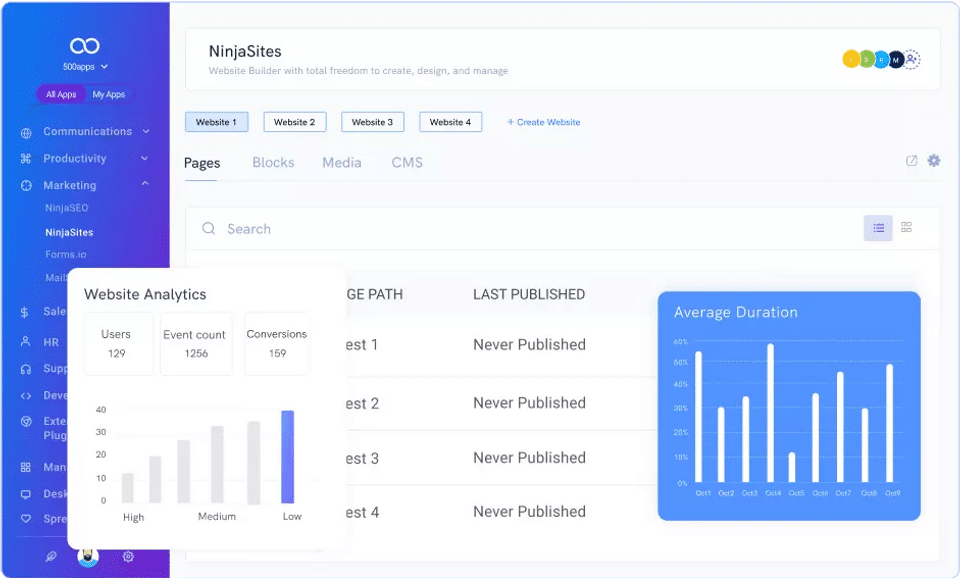Click Never Published in the est 3 row

pos(530,458)
